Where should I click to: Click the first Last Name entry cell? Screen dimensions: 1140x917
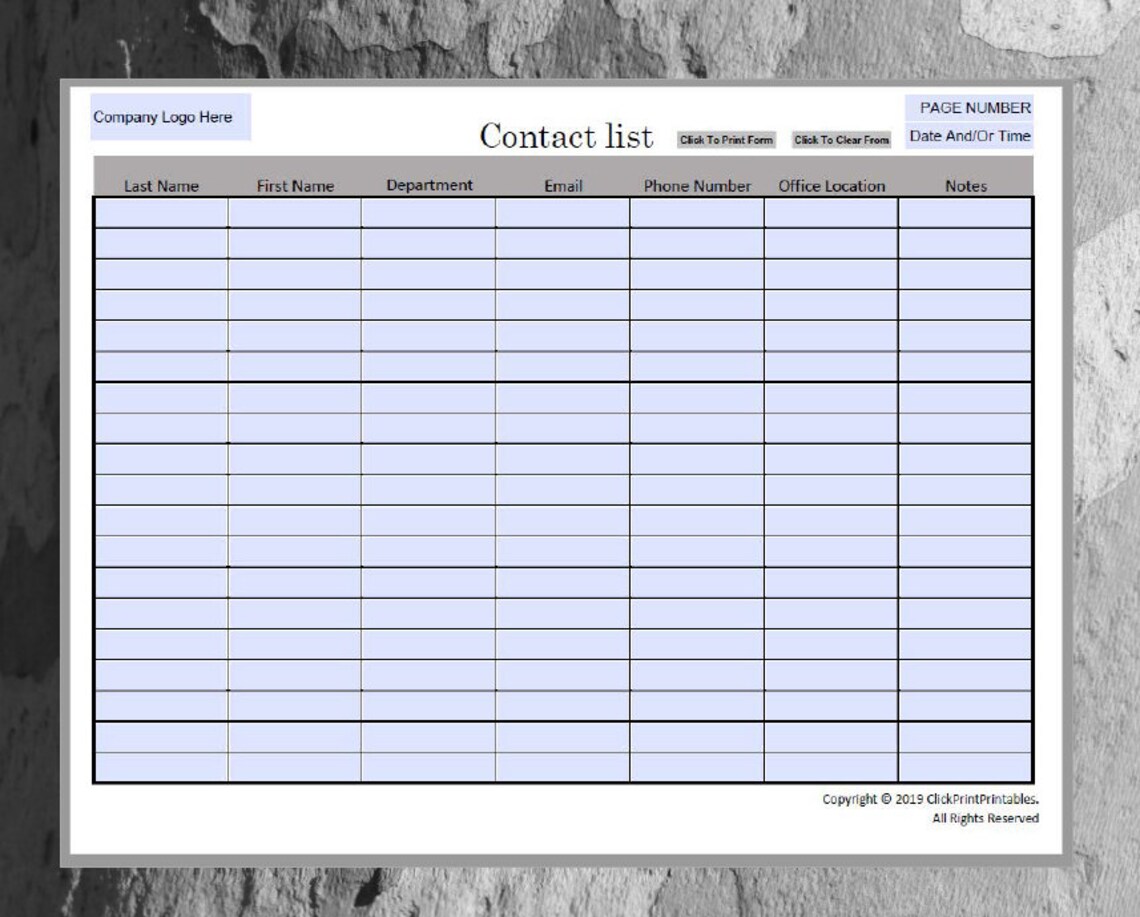click(161, 212)
